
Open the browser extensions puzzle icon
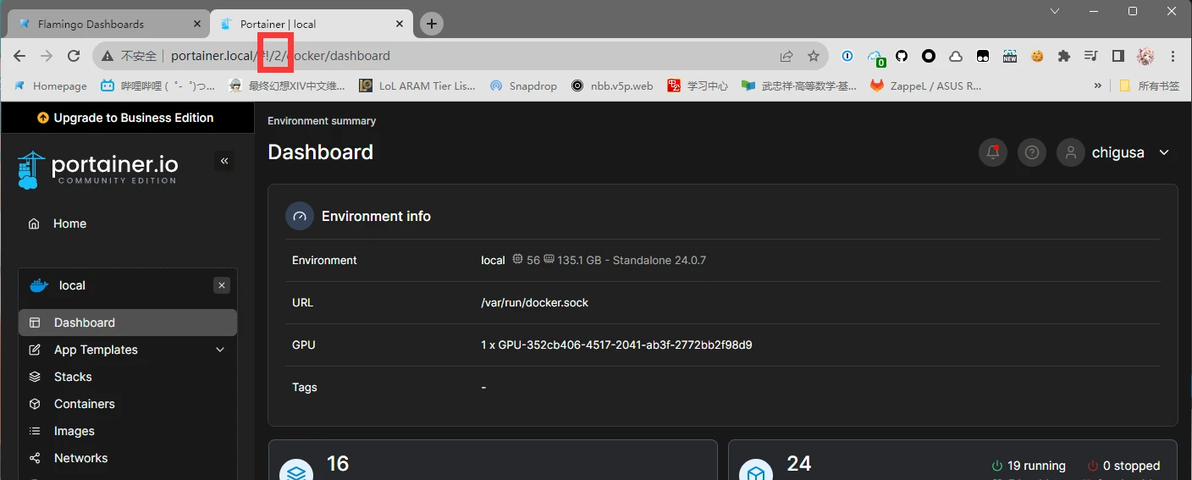[x=1064, y=56]
